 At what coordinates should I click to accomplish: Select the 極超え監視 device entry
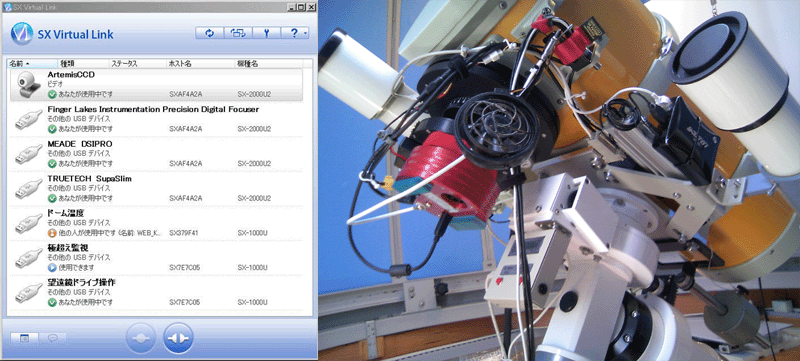pos(157,258)
